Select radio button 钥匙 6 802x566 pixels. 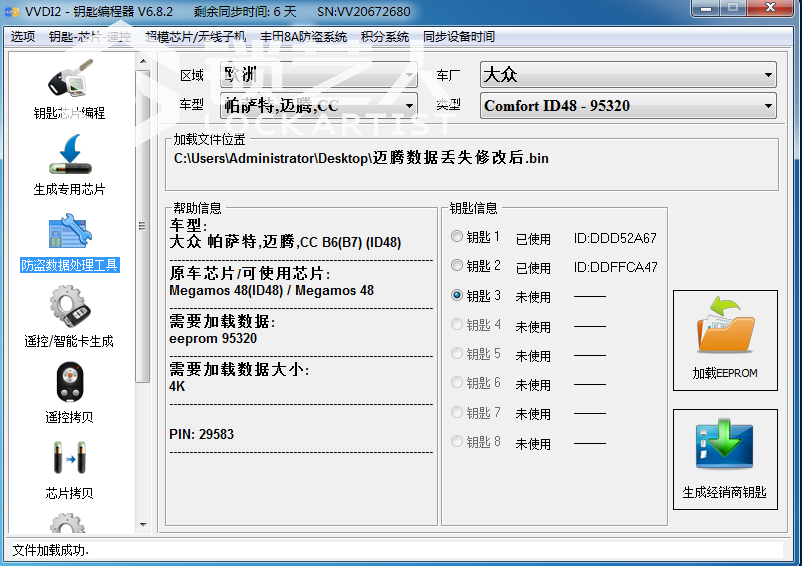tap(457, 383)
